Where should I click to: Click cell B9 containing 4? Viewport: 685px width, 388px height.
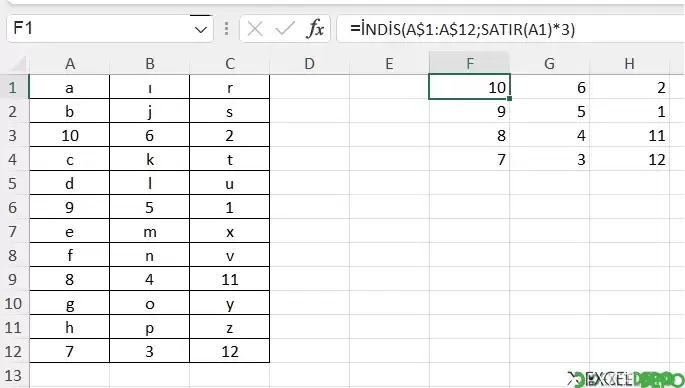(x=149, y=279)
